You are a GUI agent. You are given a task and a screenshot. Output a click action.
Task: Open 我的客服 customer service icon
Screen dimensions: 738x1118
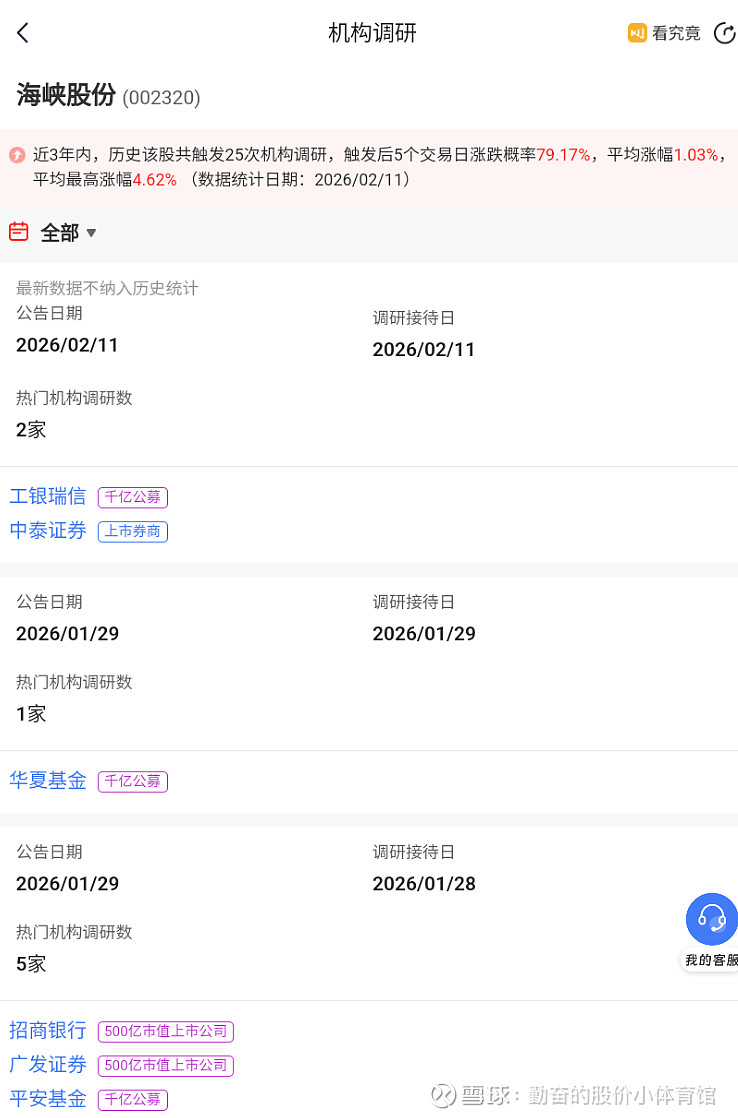[x=711, y=920]
